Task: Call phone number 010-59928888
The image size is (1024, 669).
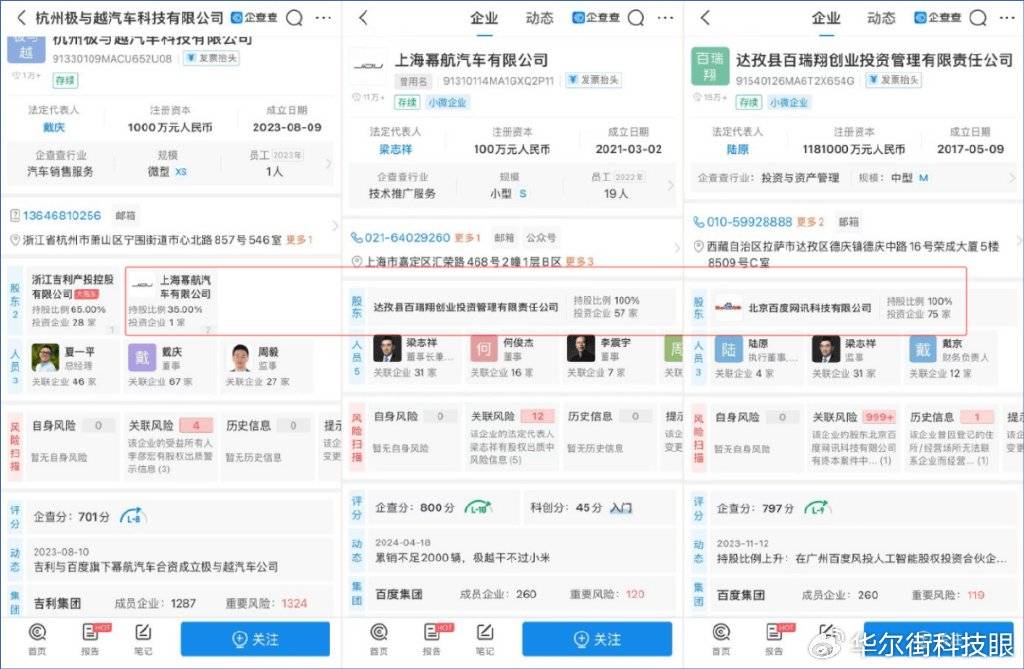Action: pyautogui.click(x=749, y=222)
